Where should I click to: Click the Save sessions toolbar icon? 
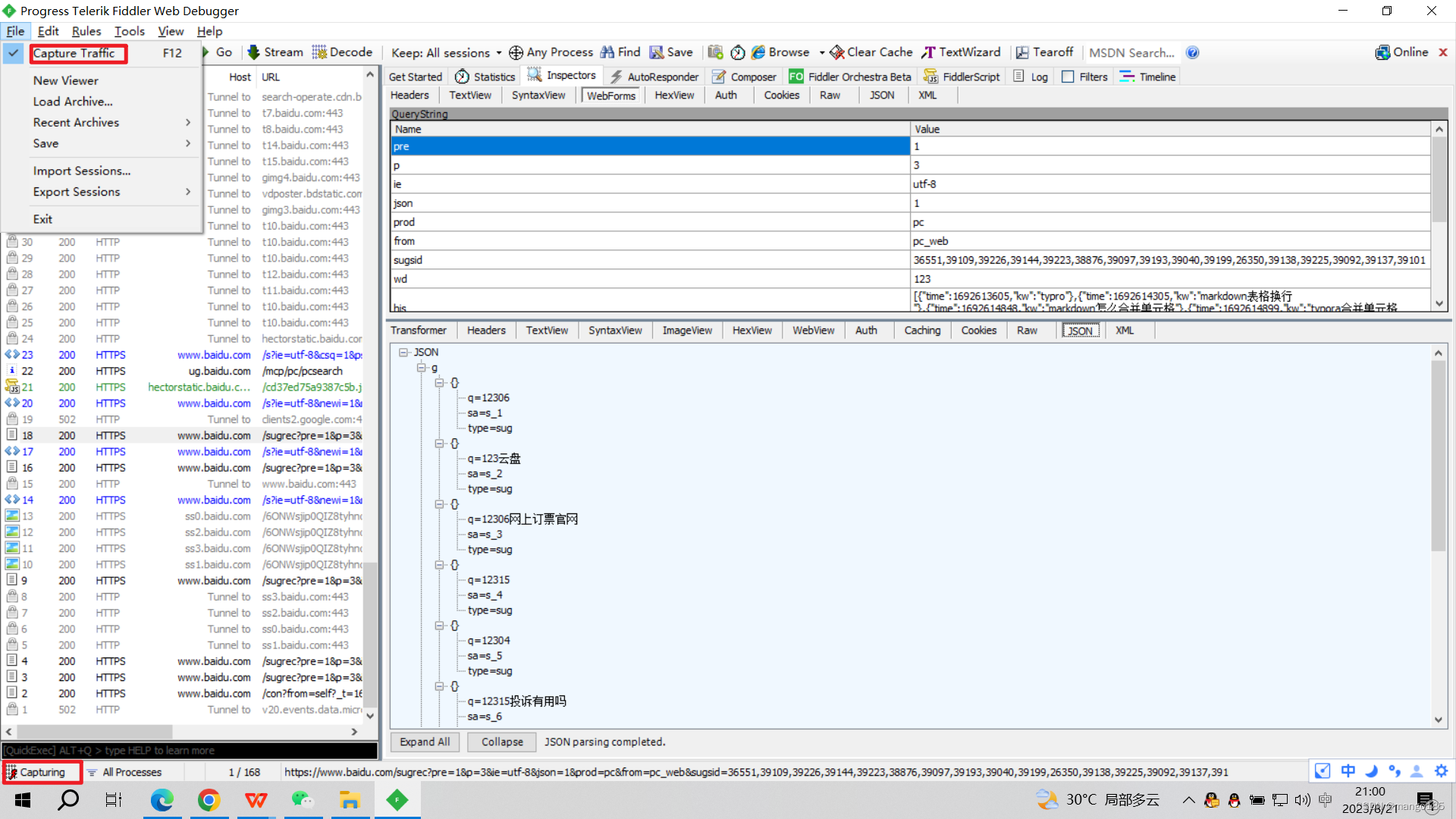[x=657, y=52]
